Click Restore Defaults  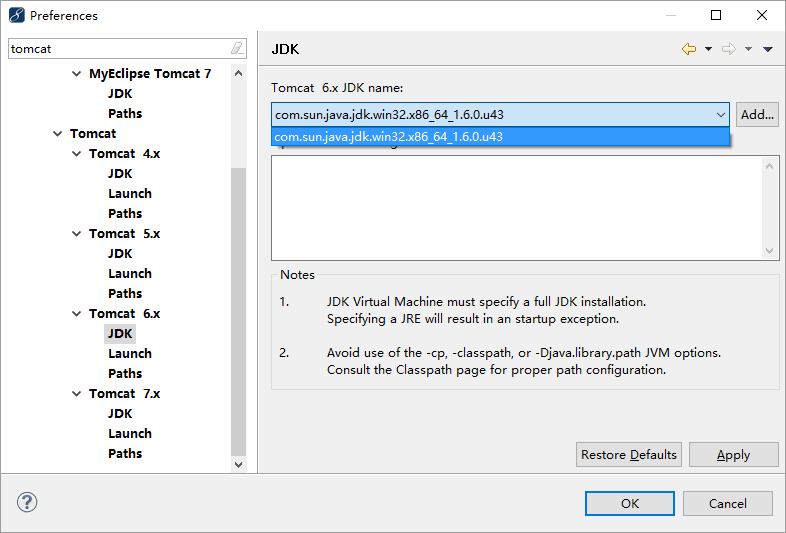629,455
